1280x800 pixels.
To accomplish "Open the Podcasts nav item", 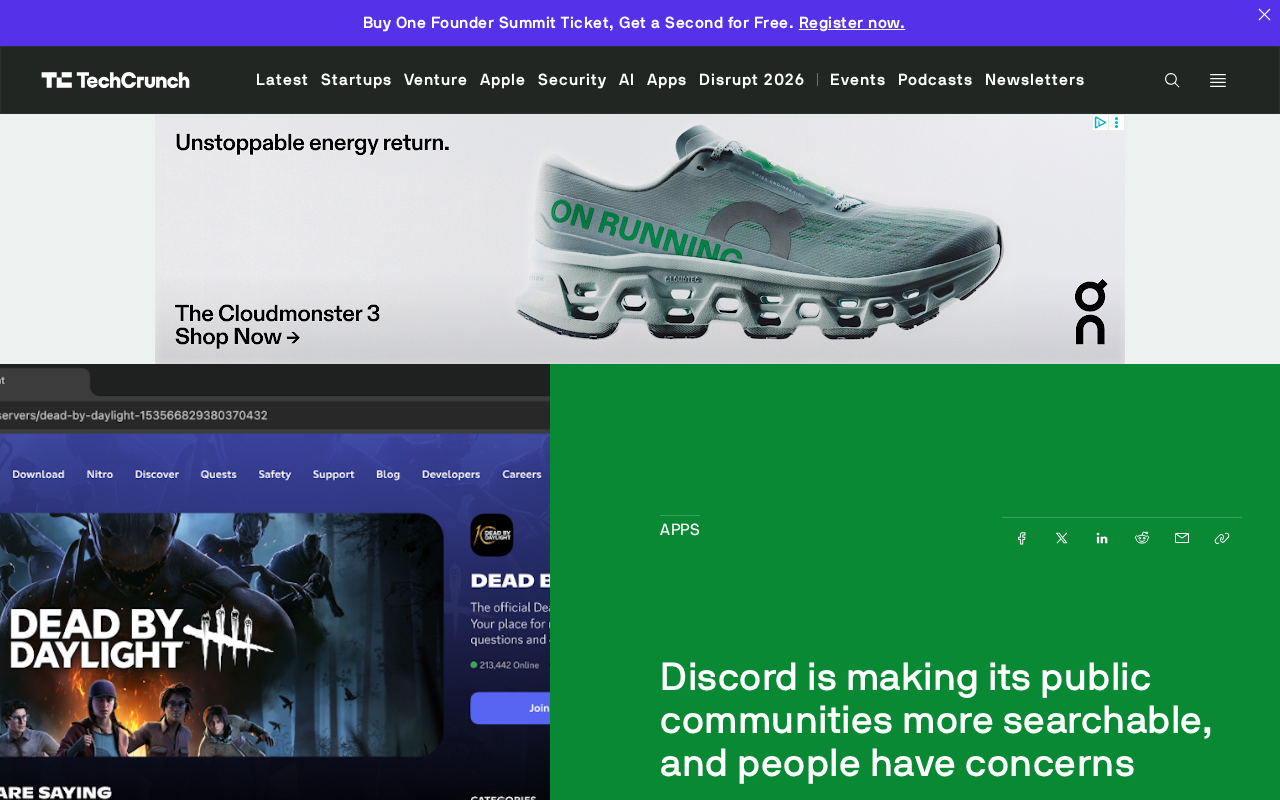I will coord(935,80).
